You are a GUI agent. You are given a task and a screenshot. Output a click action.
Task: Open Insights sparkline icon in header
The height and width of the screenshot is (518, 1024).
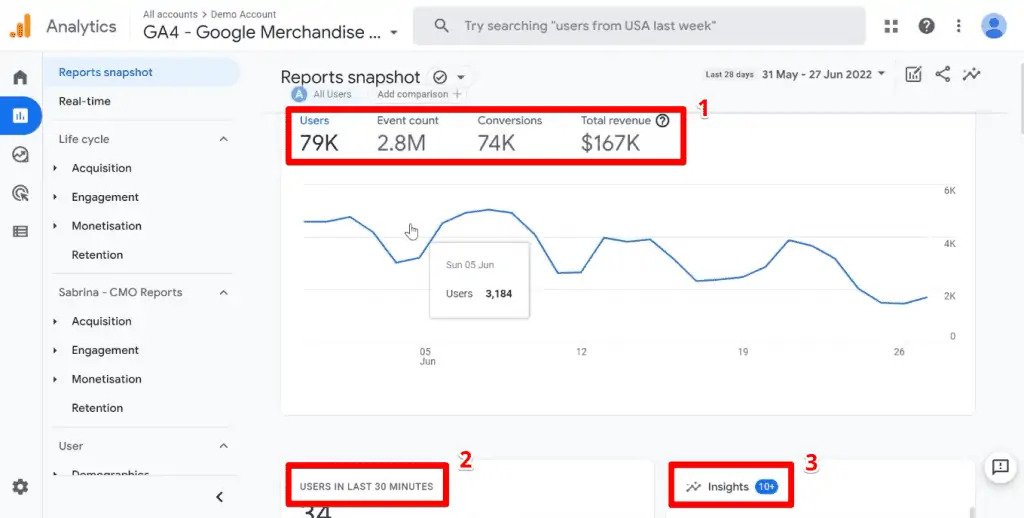pos(971,74)
